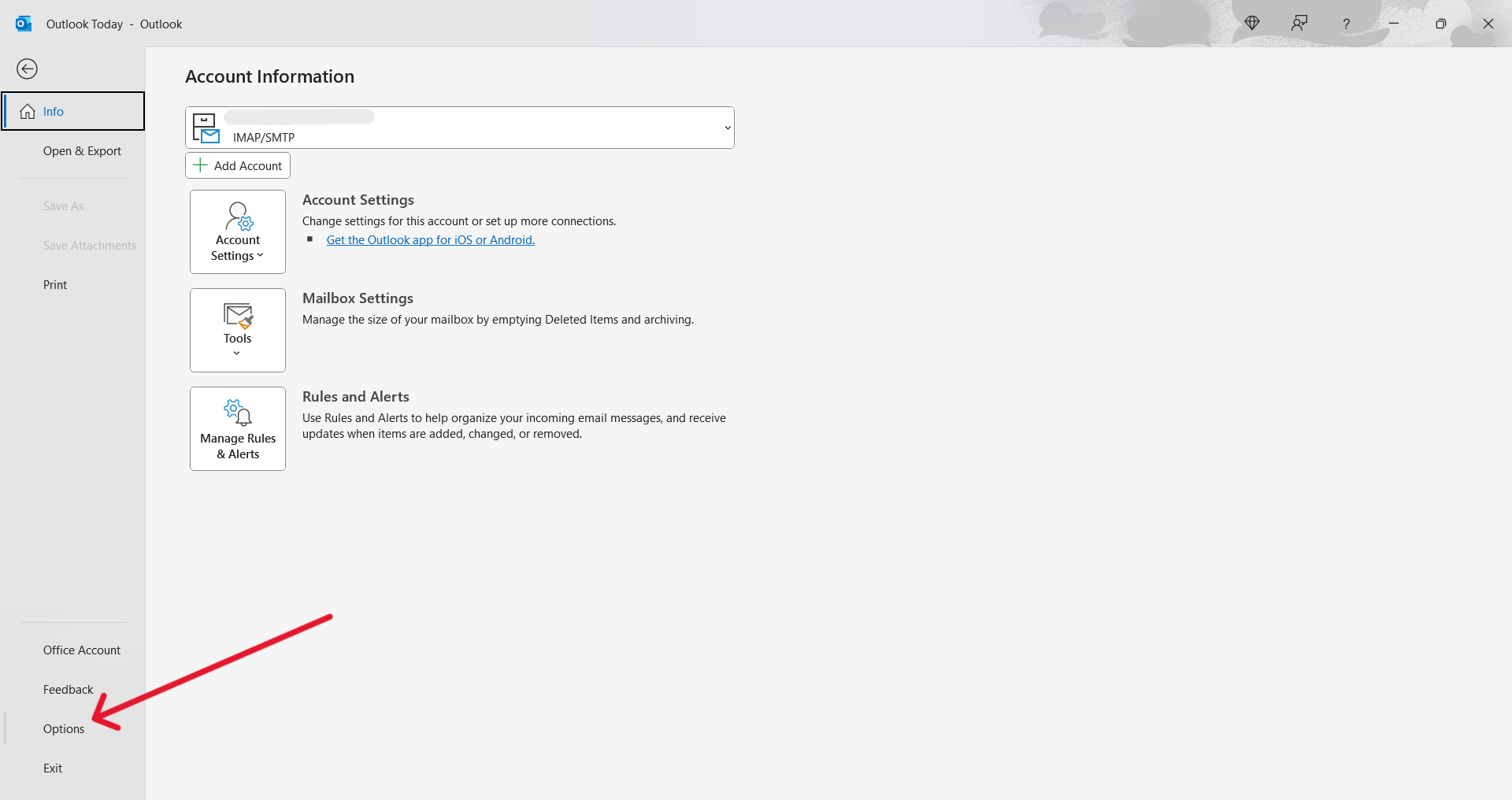The height and width of the screenshot is (800, 1512).
Task: Open Help question mark icon
Action: [1347, 24]
